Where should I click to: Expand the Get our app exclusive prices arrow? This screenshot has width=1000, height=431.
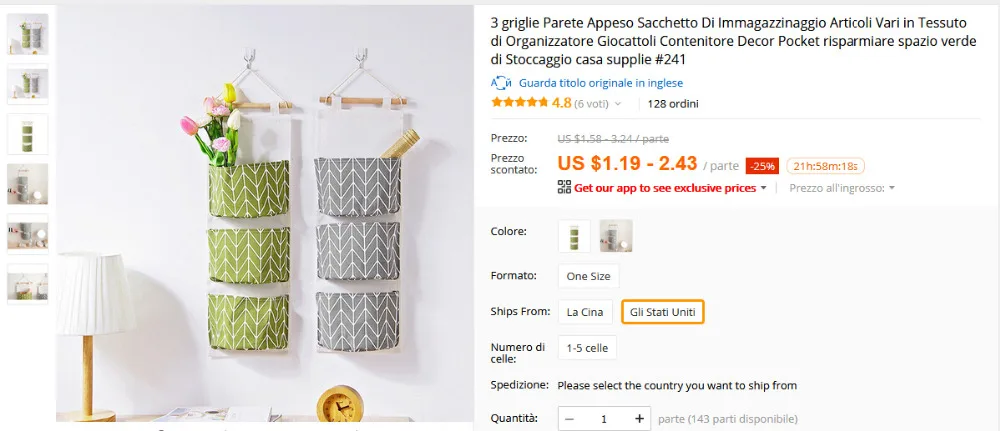[763, 188]
